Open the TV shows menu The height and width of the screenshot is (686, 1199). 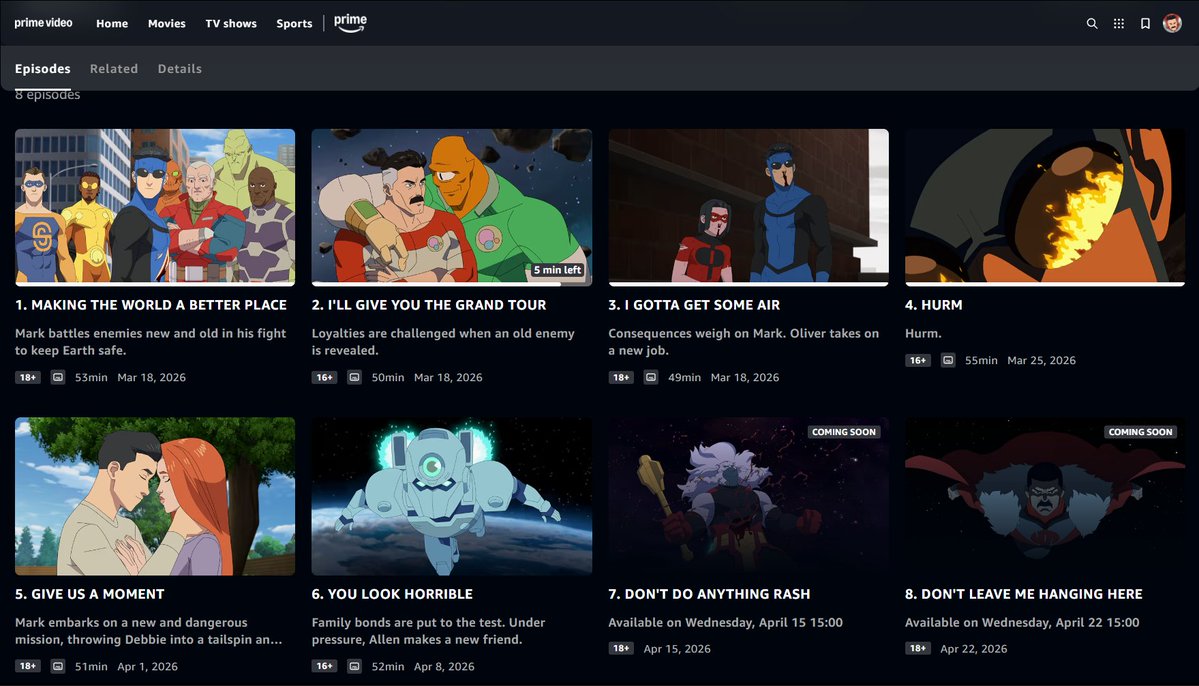pos(231,24)
